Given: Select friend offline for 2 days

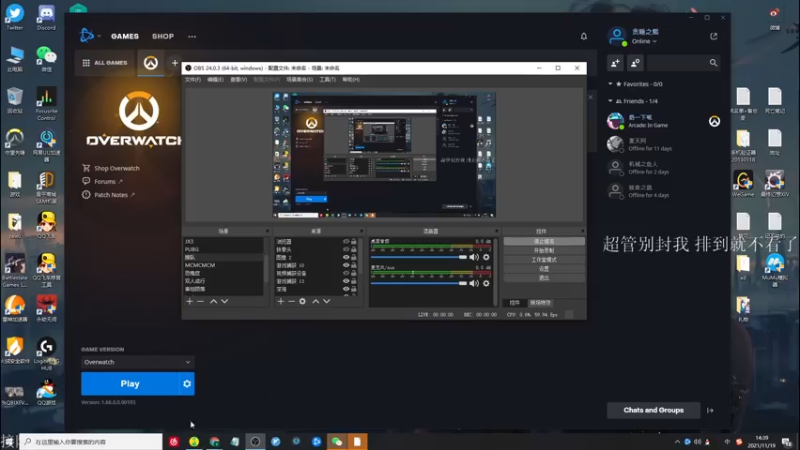Looking at the screenshot, I should click(x=663, y=168).
